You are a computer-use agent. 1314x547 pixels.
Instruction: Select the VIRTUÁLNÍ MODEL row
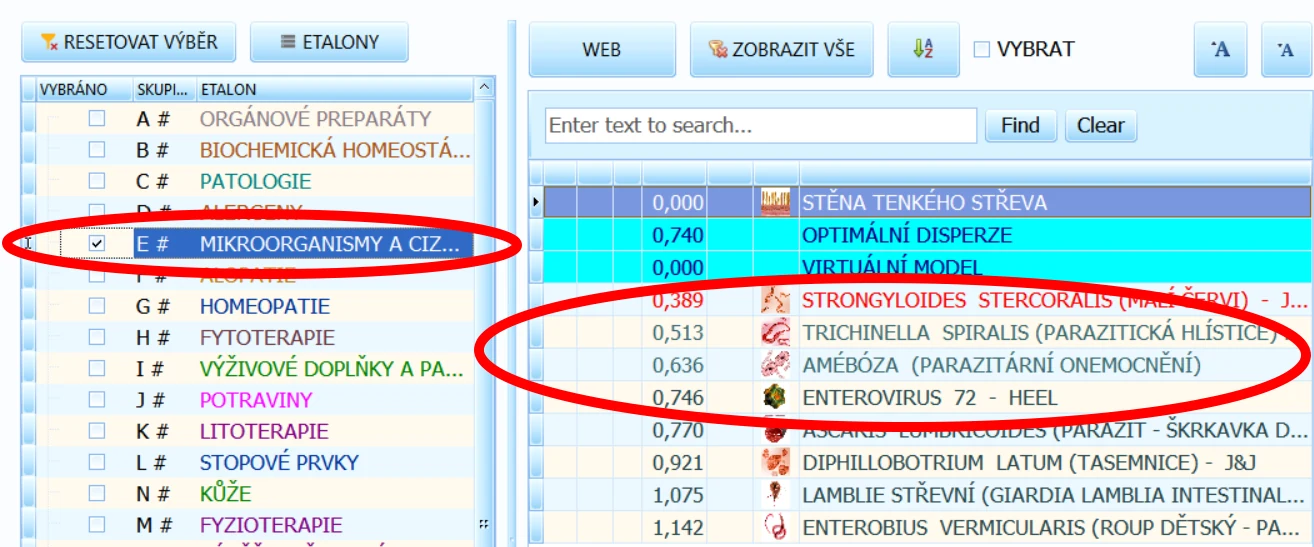[920, 268]
